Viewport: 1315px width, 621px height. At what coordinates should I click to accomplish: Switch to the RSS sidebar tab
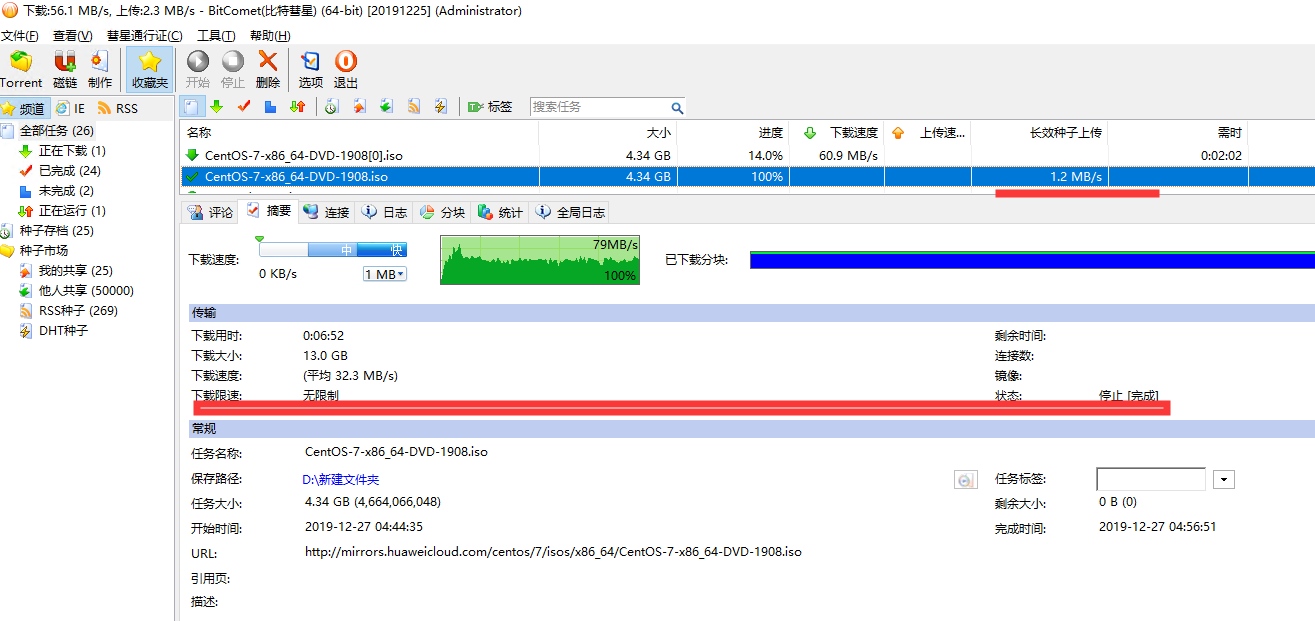pyautogui.click(x=118, y=108)
